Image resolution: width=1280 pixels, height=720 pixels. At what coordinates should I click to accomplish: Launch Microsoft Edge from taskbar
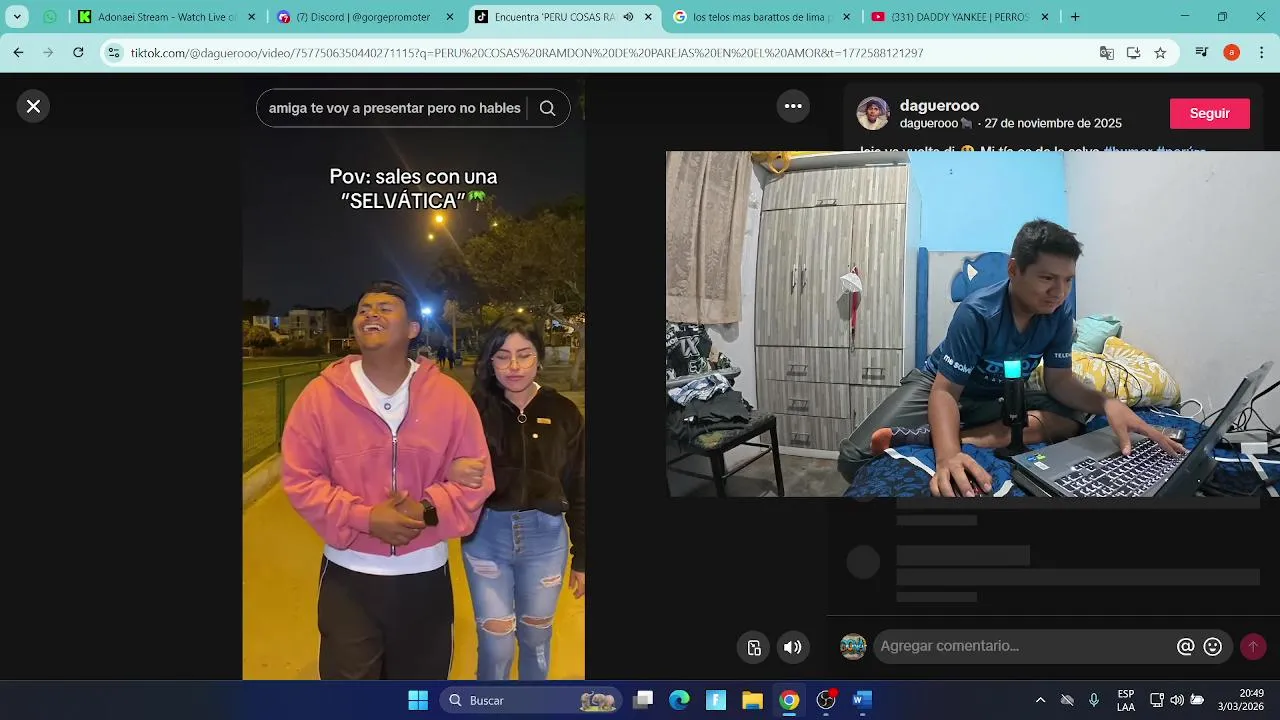680,700
